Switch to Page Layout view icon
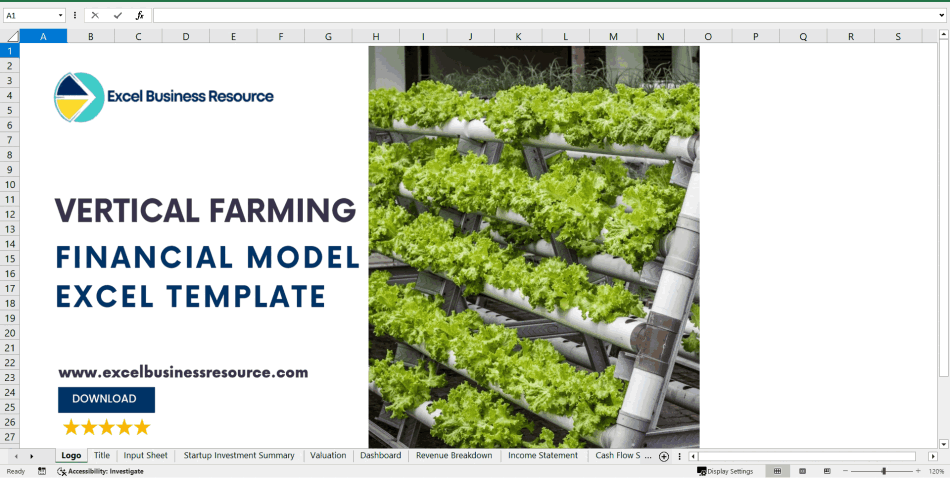 point(802,471)
